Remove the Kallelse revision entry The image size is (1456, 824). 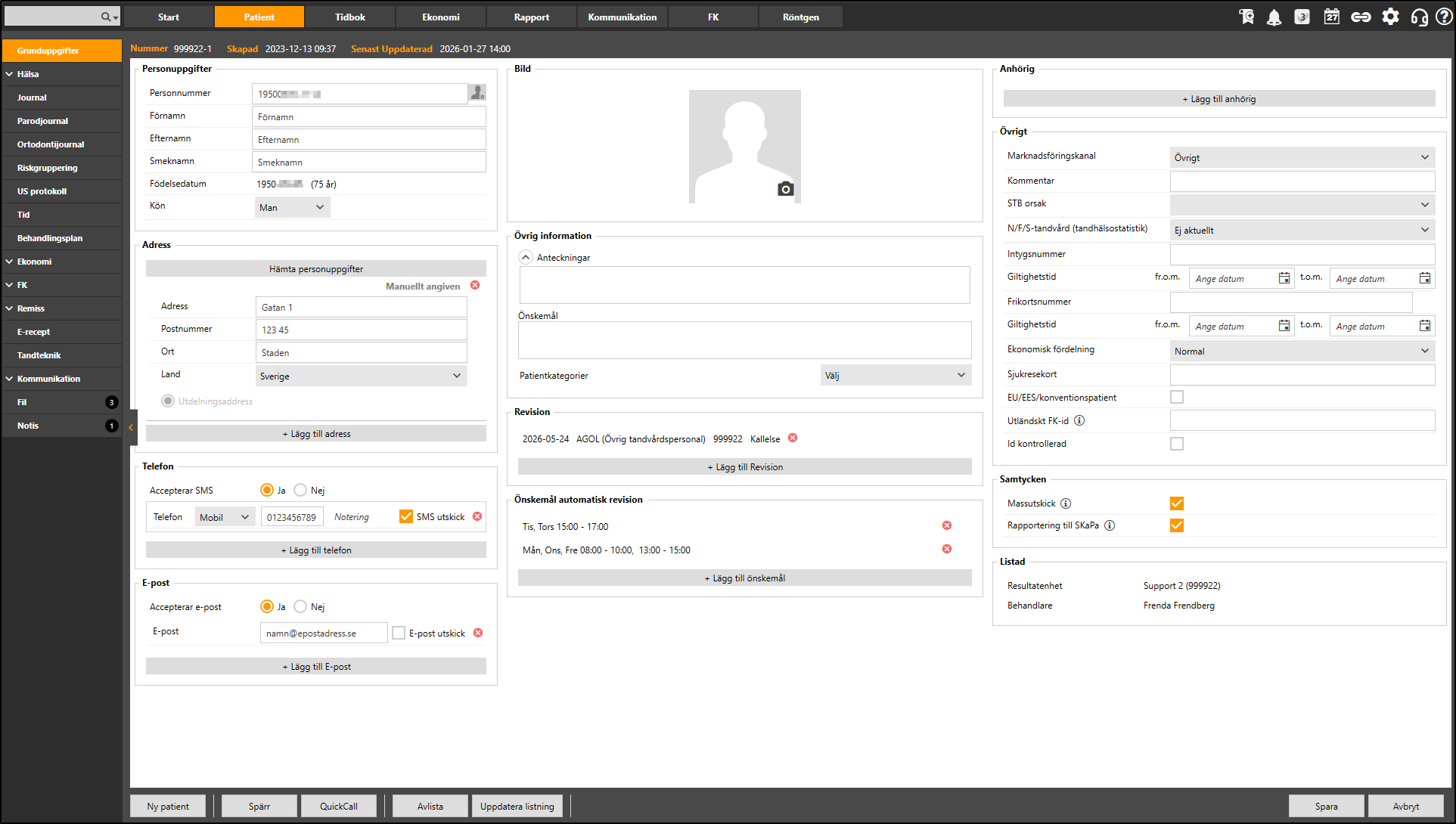tap(793, 438)
